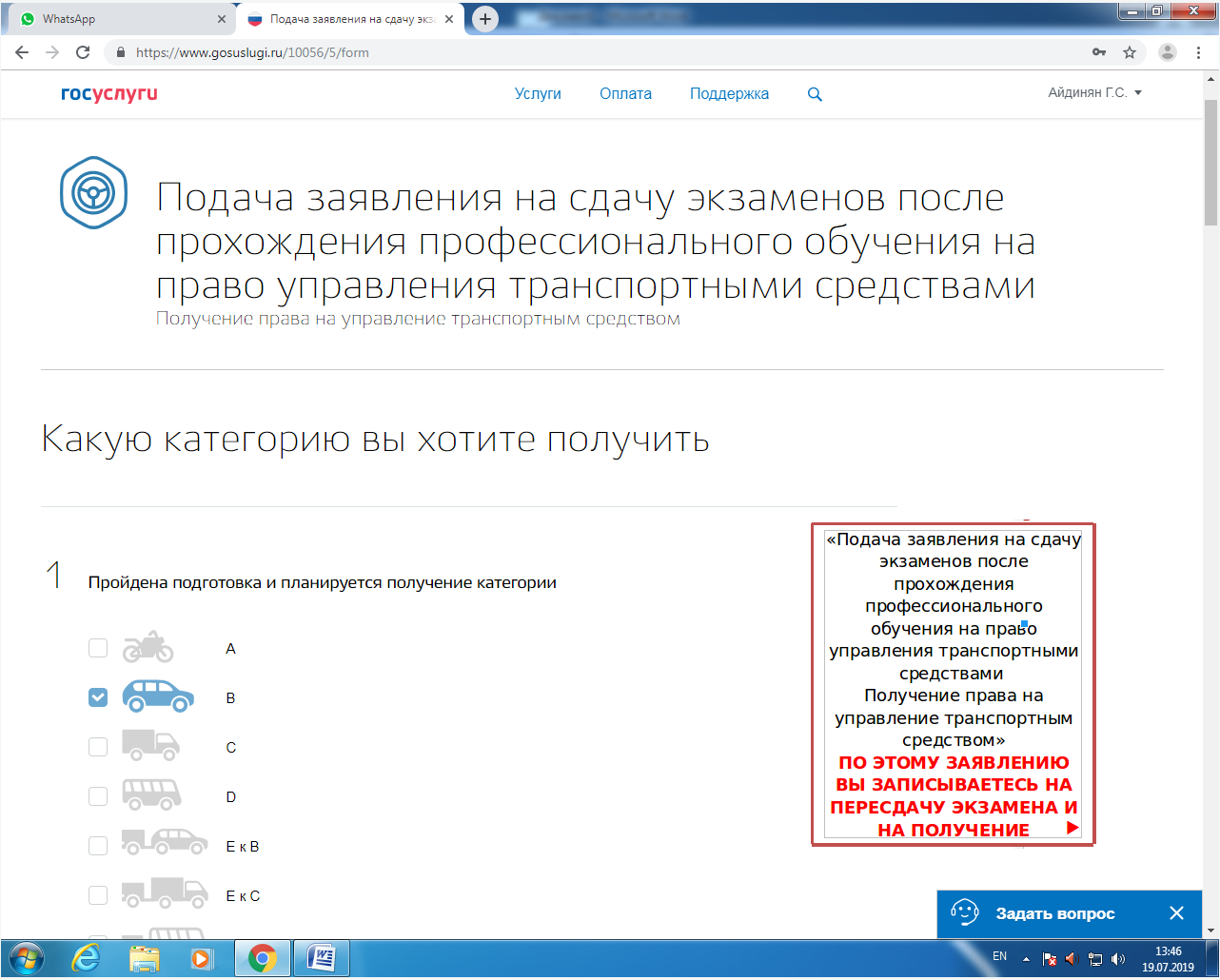
Task: Check the category D checkbox
Action: click(x=98, y=796)
